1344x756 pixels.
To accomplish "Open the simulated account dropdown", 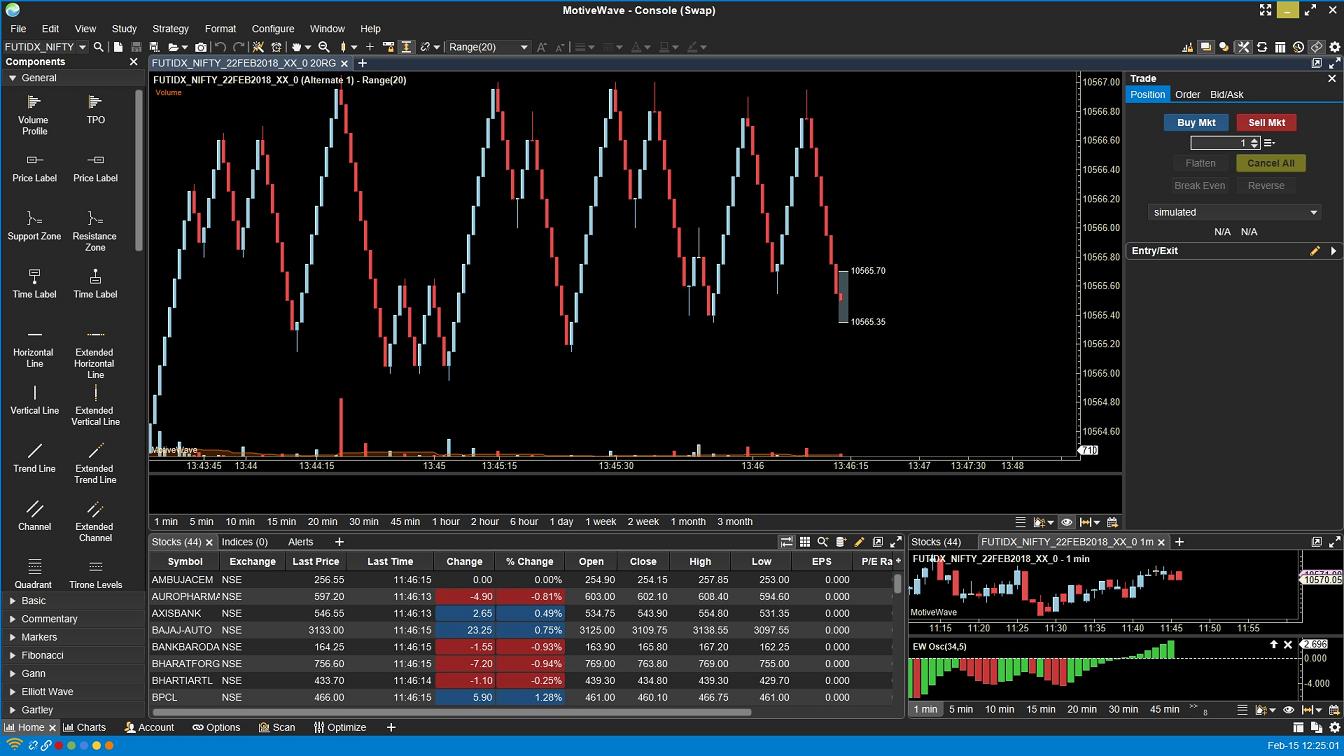I will 1235,212.
